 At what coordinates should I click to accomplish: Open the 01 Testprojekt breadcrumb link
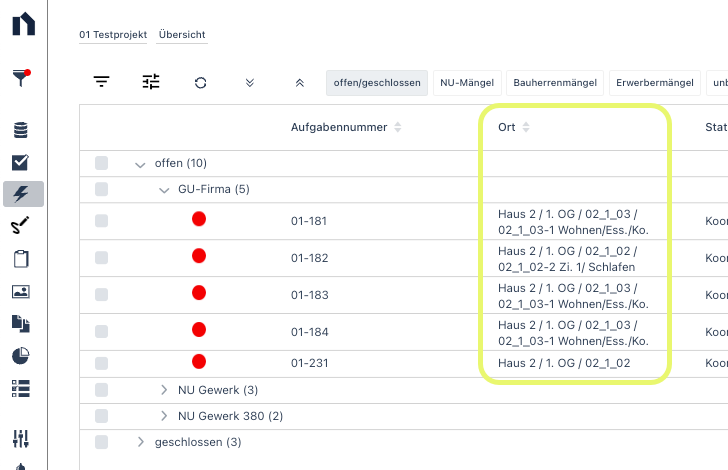pos(113,35)
